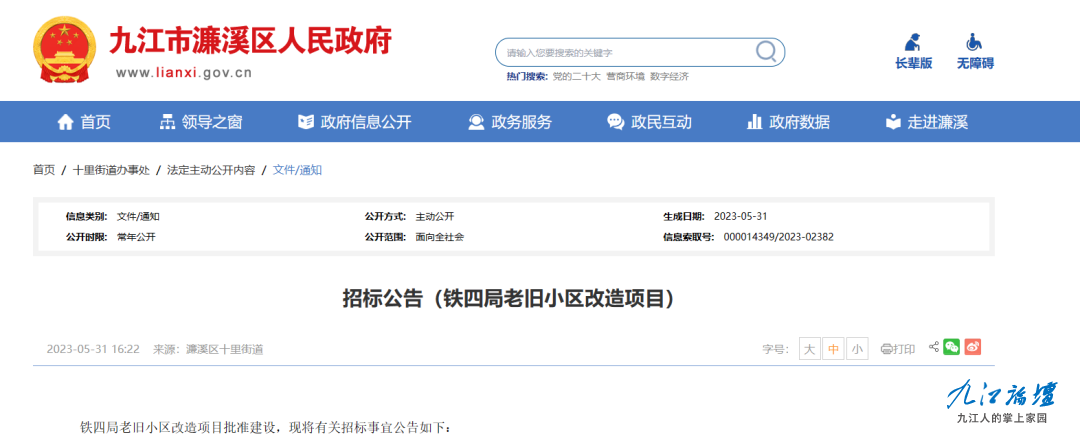Viewport: 1080px width, 443px height.
Task: Set font size to 中
Action: (833, 349)
